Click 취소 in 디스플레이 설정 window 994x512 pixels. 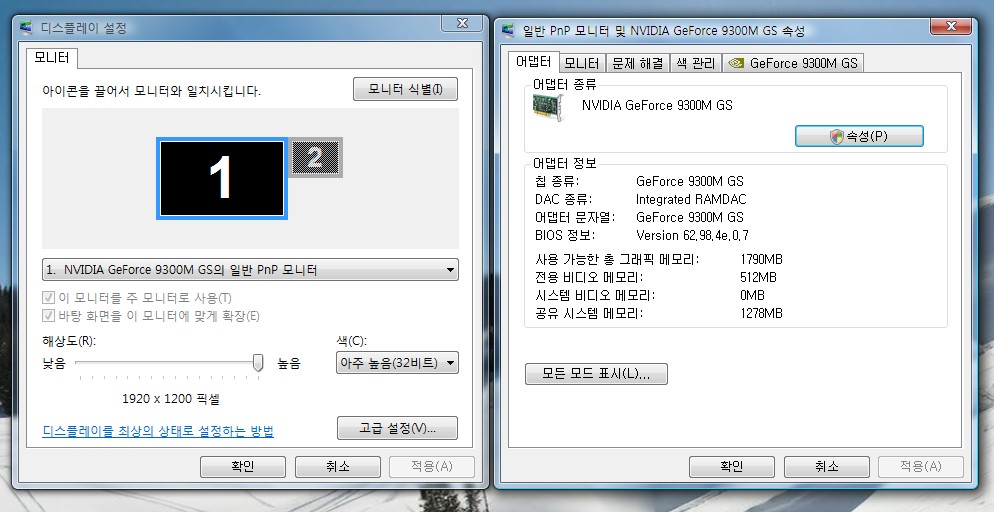coord(338,467)
